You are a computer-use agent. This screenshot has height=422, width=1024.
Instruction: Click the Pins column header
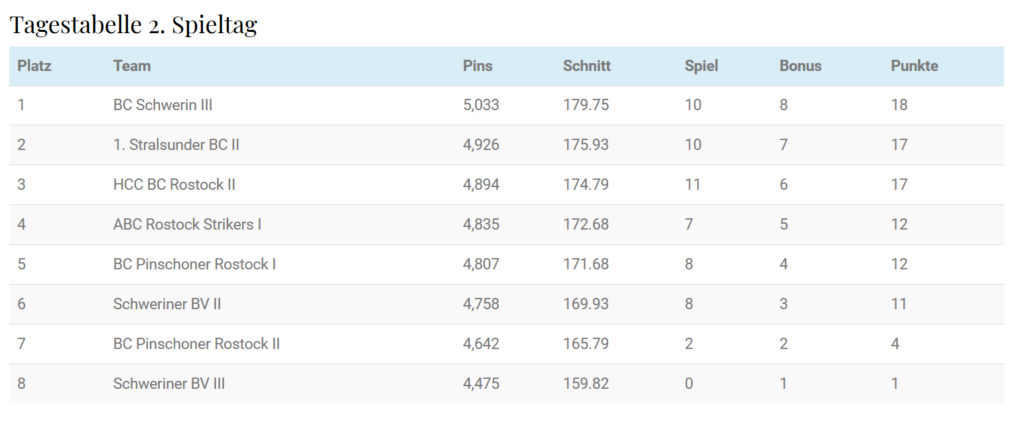[x=478, y=66]
